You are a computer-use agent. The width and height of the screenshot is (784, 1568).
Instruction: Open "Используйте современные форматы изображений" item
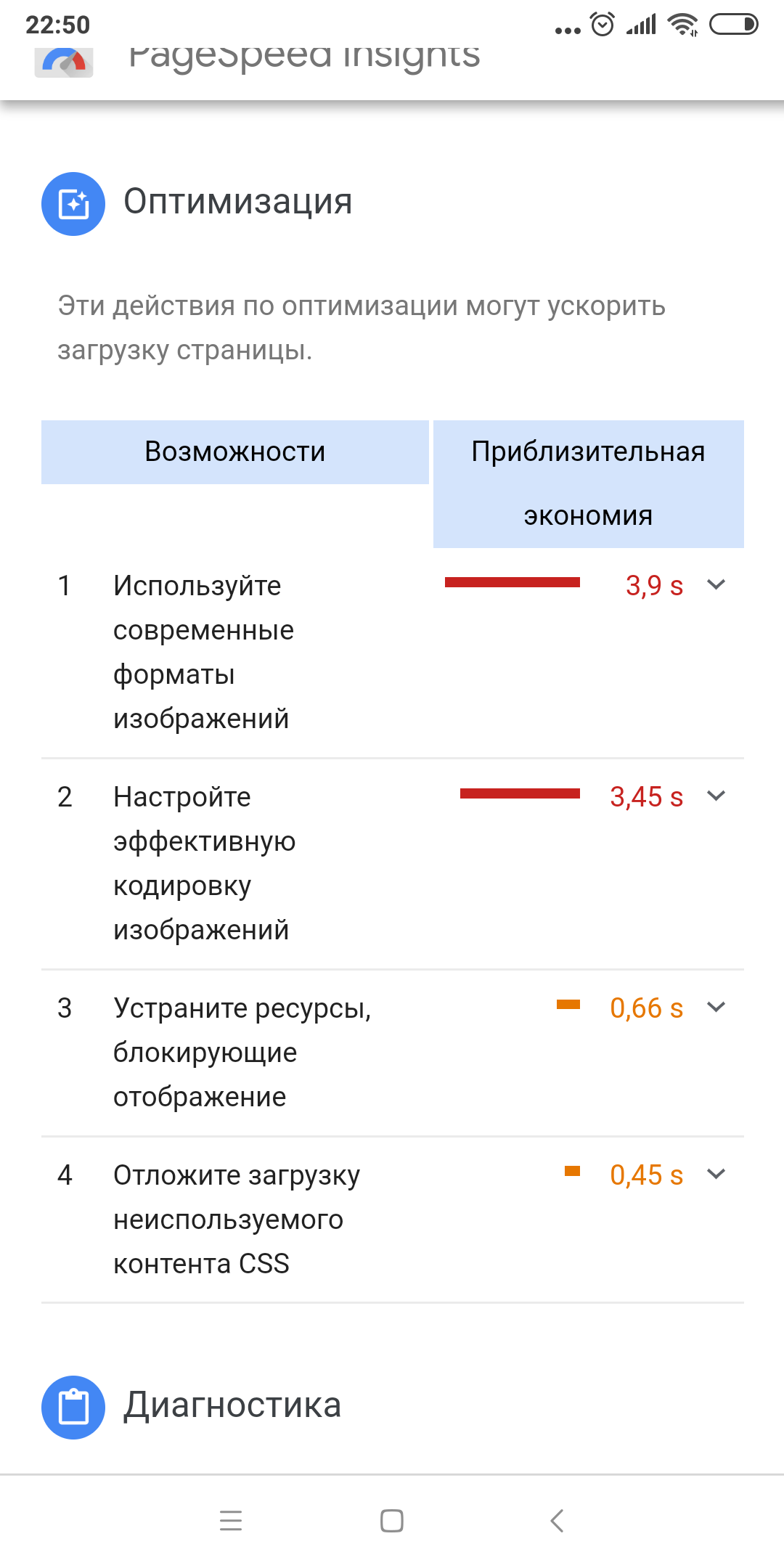click(x=203, y=651)
